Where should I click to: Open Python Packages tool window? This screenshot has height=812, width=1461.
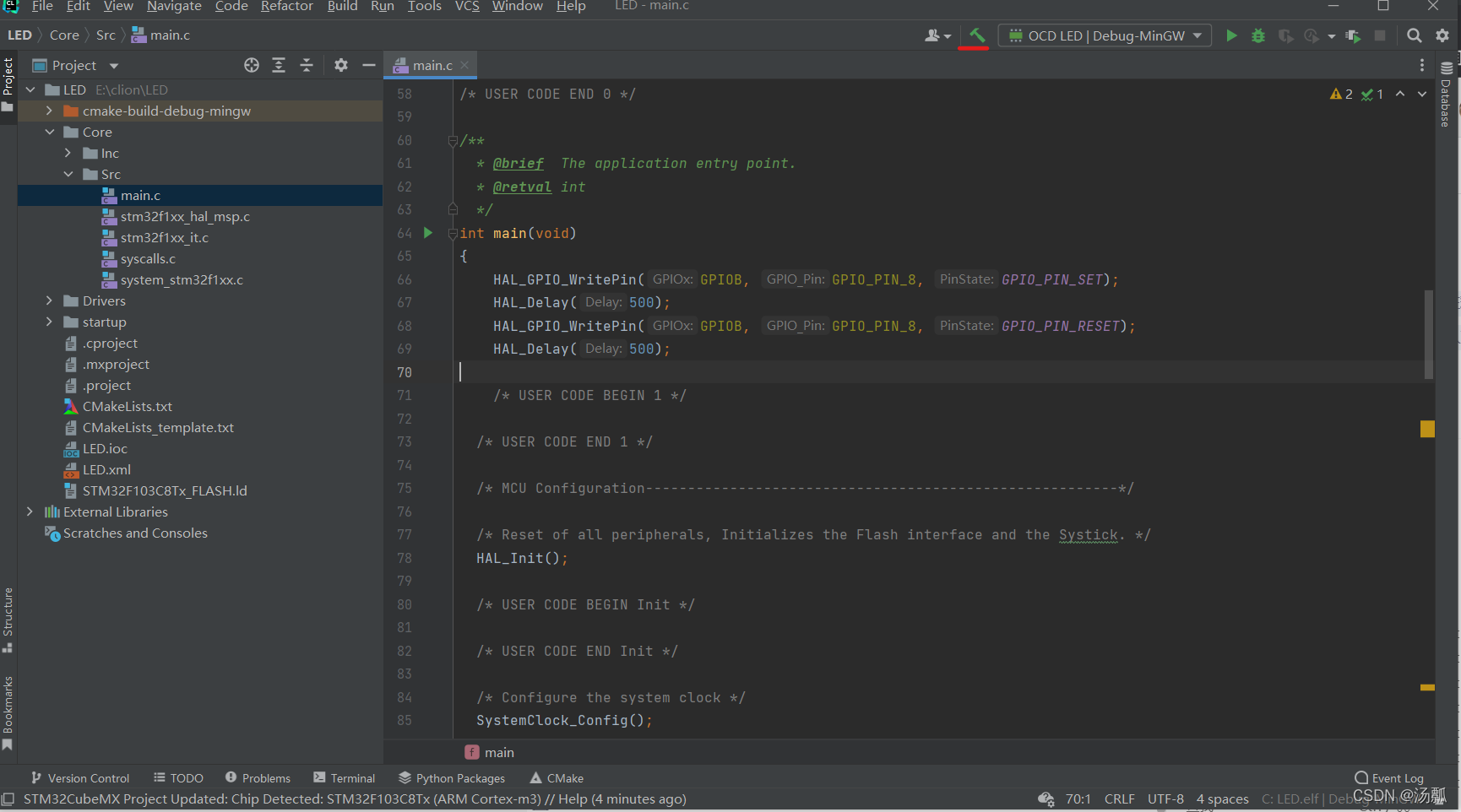point(452,777)
